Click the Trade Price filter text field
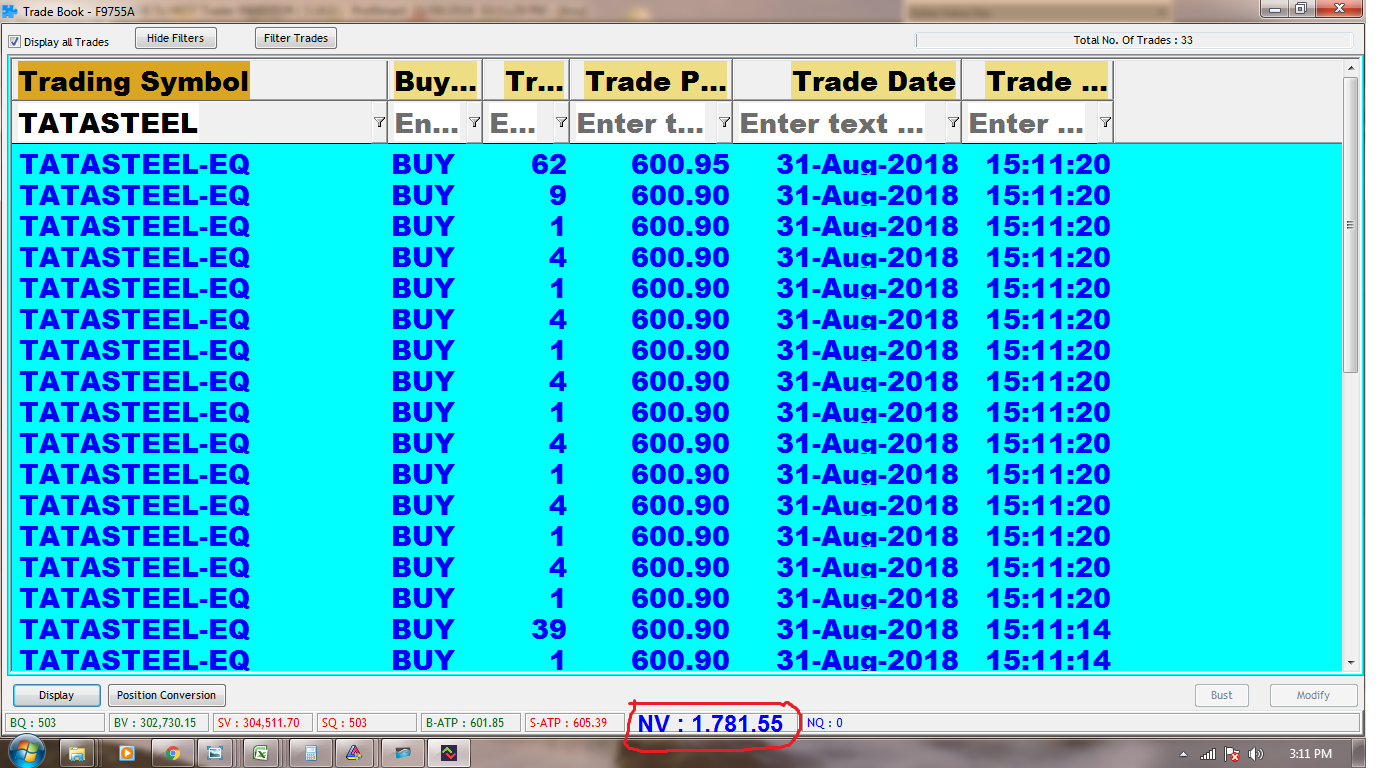The width and height of the screenshot is (1380, 768). (646, 123)
